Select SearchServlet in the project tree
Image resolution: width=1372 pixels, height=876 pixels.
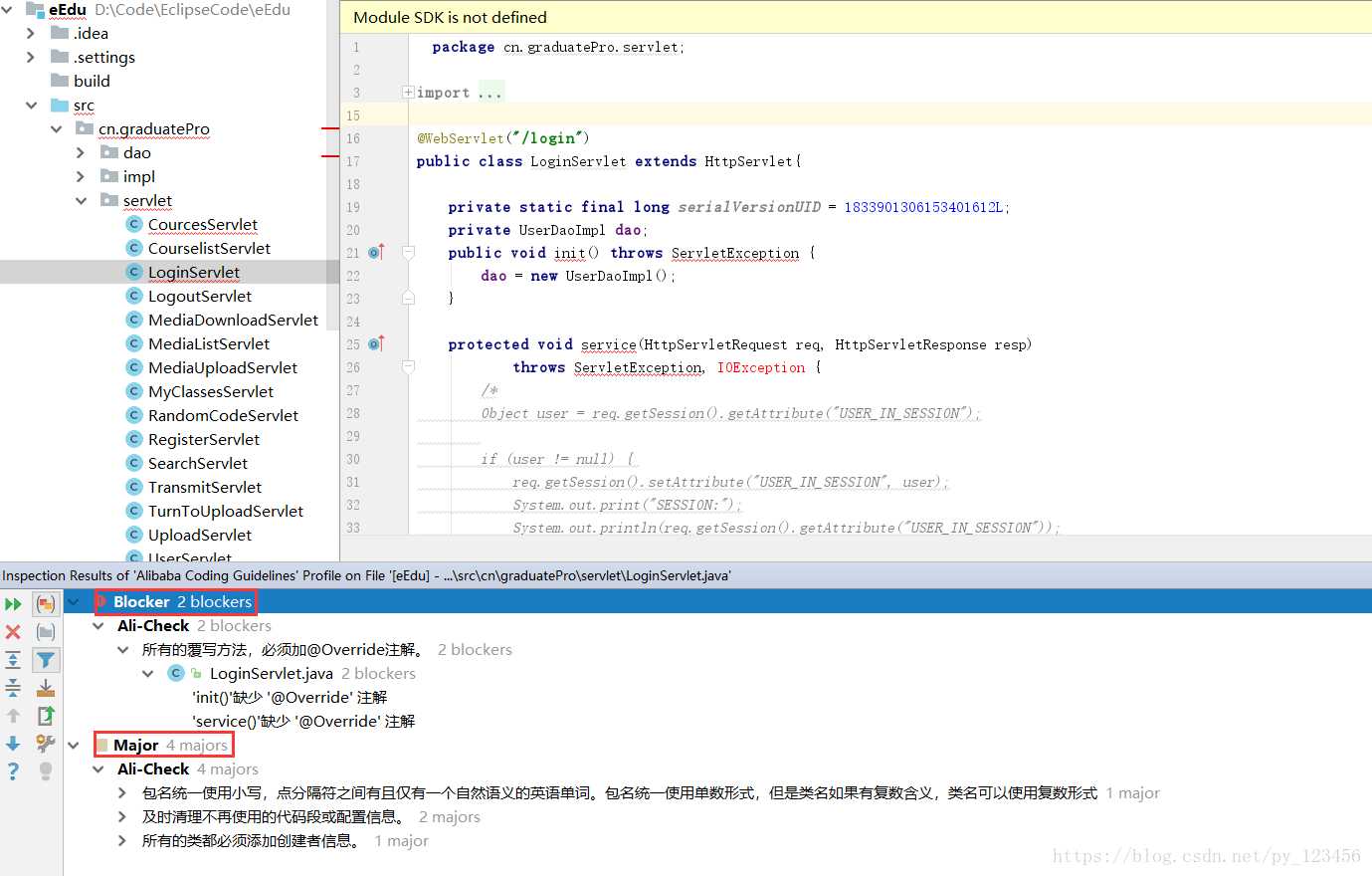click(198, 463)
